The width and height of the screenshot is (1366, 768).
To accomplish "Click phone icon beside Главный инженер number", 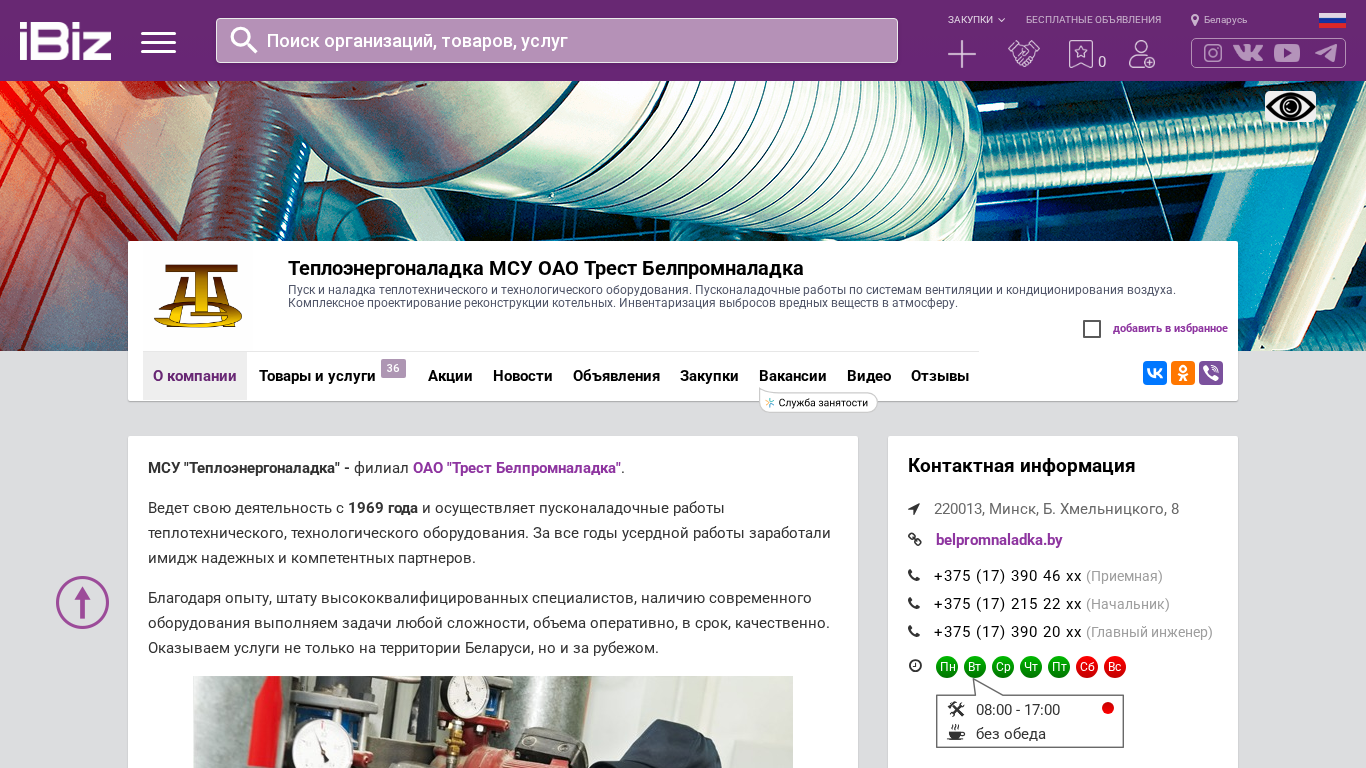I will 914,632.
